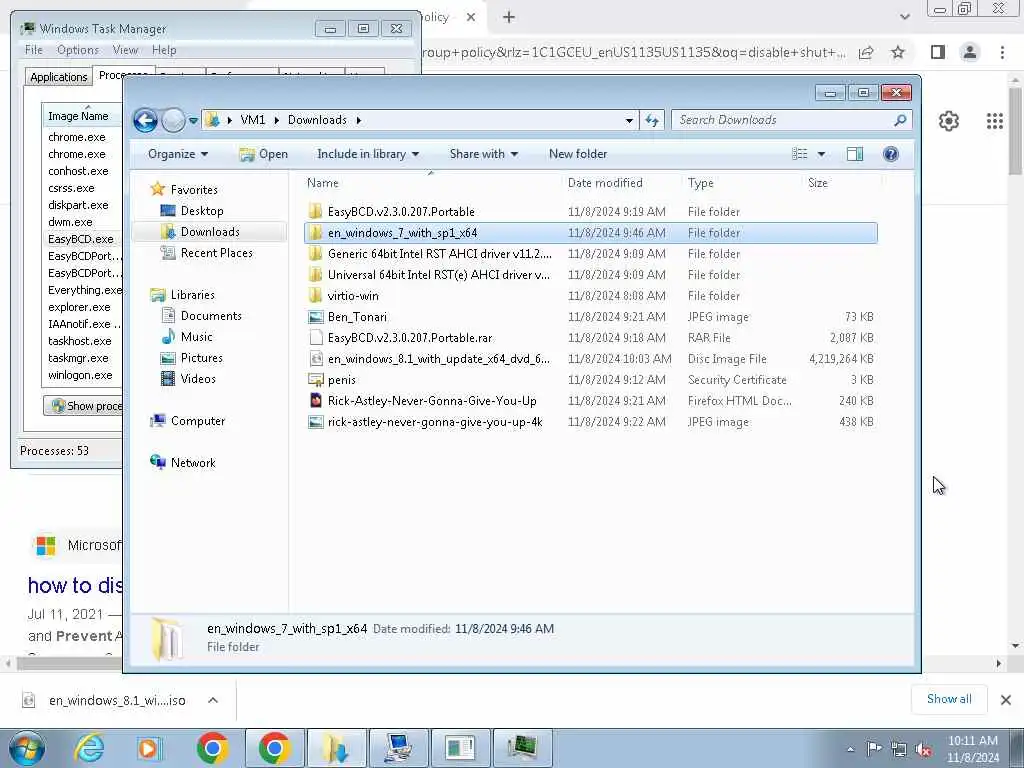Expand Share with dropdown
1024x768 pixels.
tap(484, 154)
